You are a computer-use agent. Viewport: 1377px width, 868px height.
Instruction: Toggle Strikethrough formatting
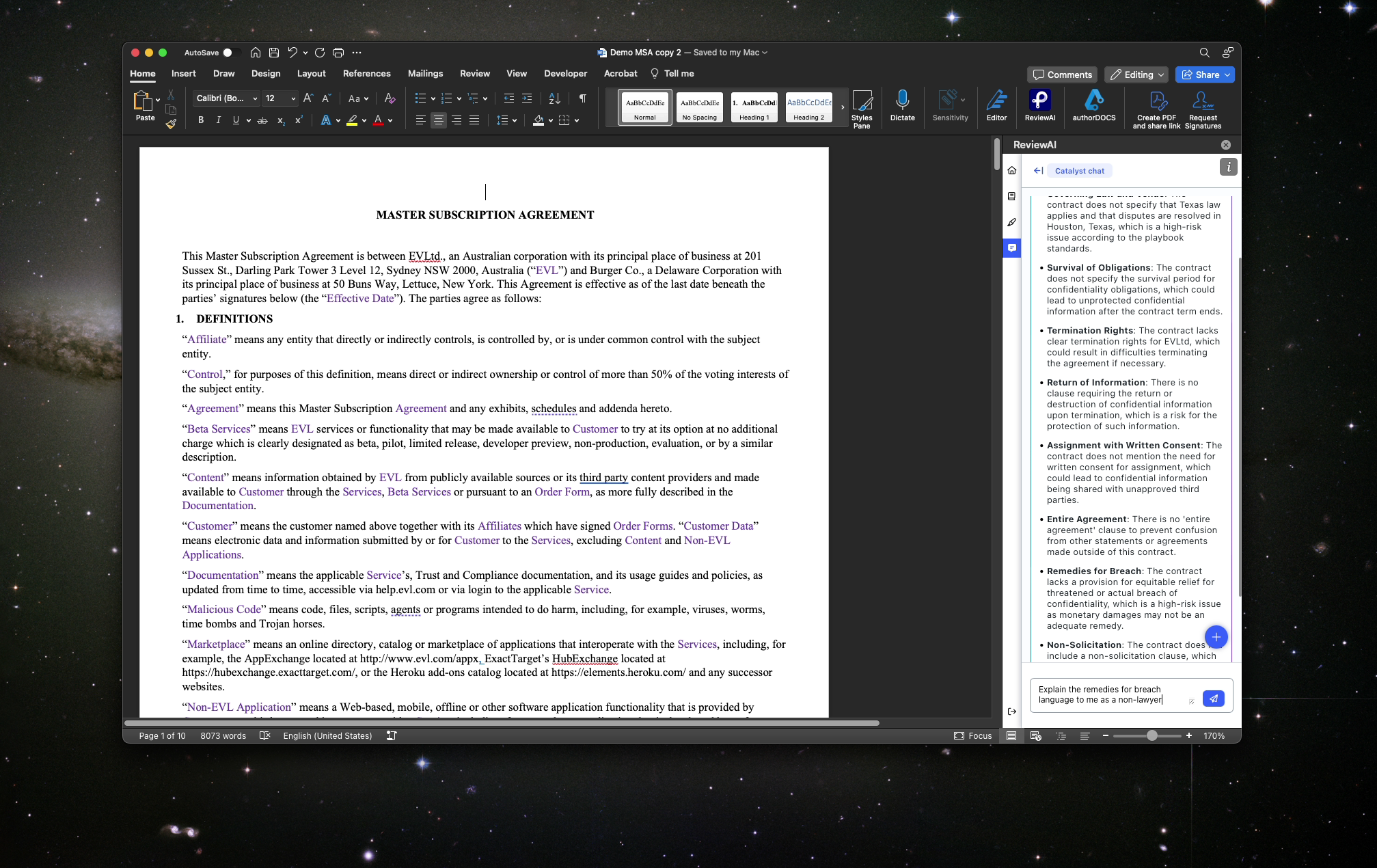click(x=262, y=120)
